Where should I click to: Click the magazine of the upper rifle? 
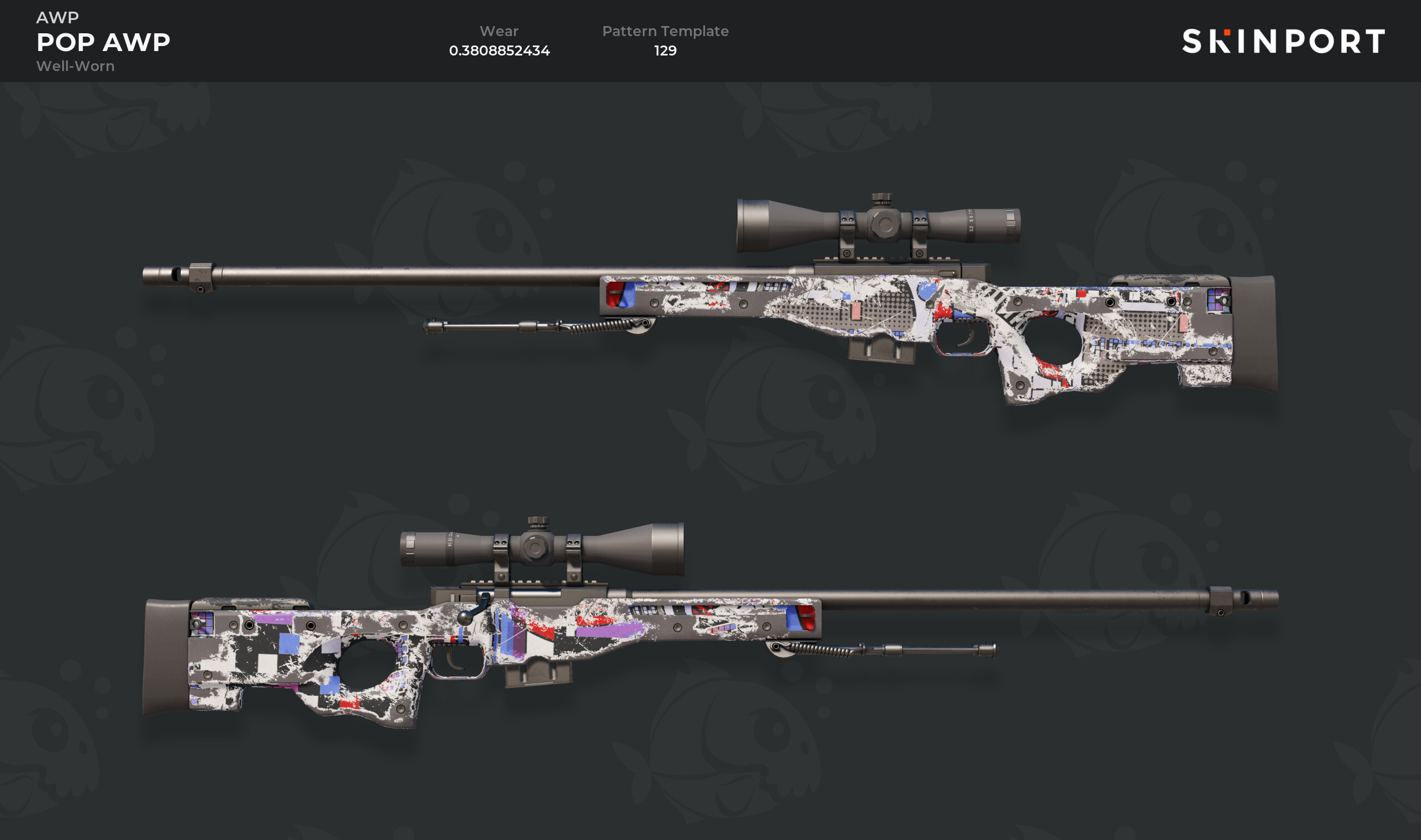point(881,348)
